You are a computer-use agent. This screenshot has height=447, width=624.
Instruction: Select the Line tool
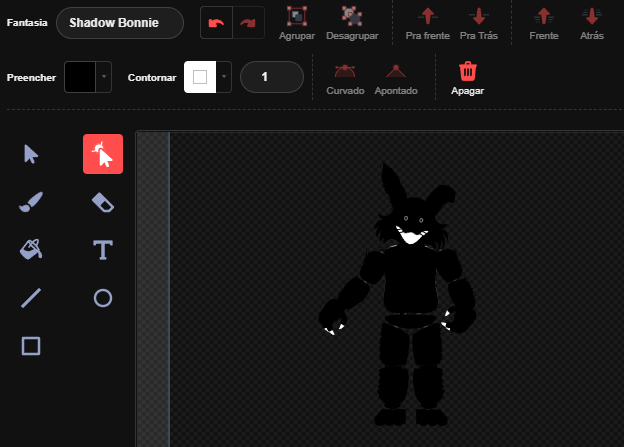[31, 298]
